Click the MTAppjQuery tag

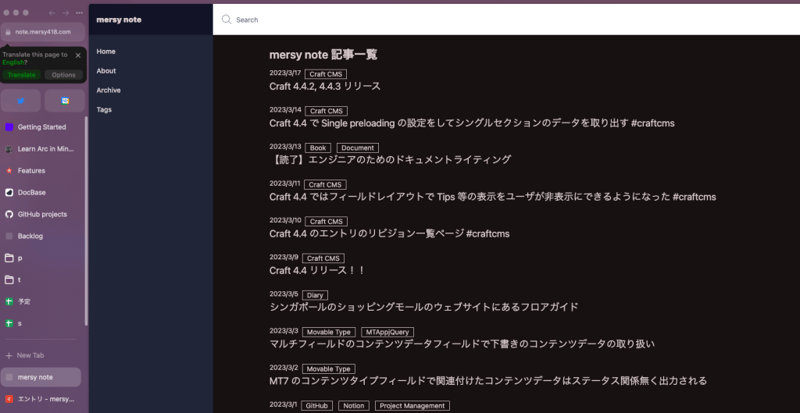tap(388, 332)
